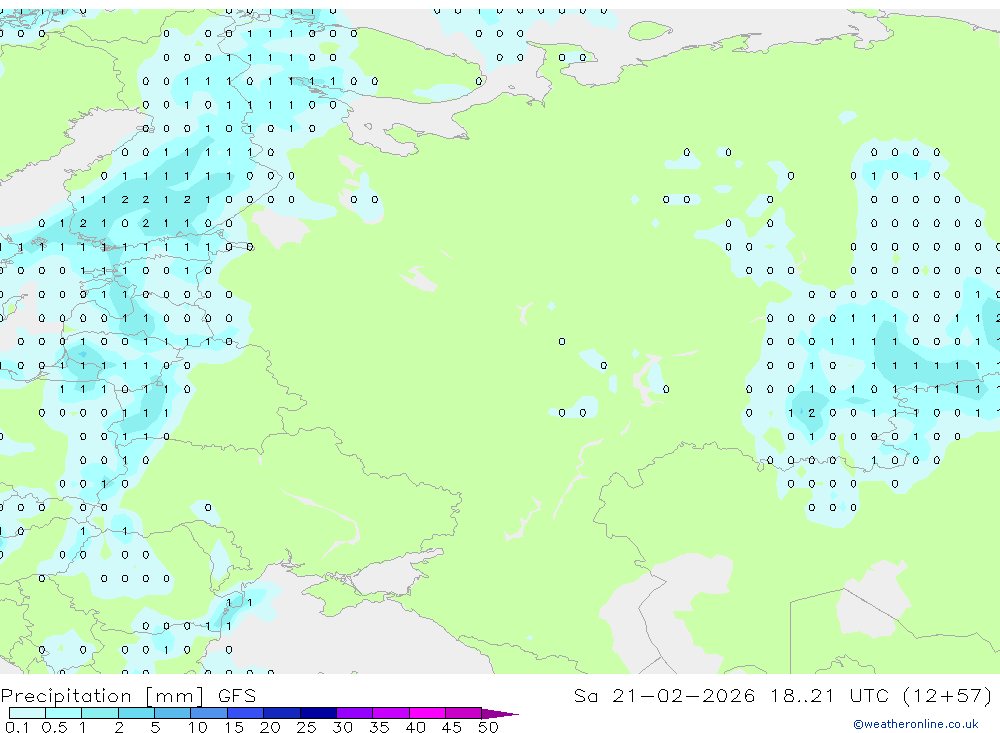Pick the 1–2 mm legend color swatch

pos(100,713)
